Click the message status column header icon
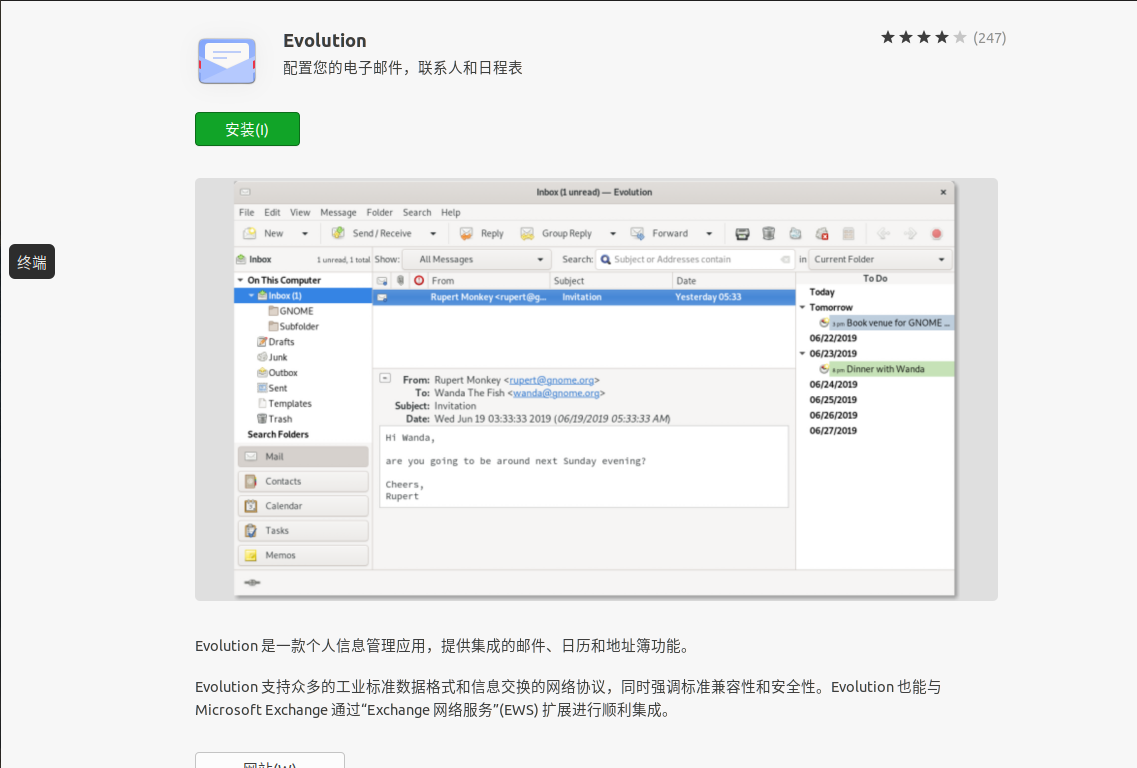 click(382, 281)
